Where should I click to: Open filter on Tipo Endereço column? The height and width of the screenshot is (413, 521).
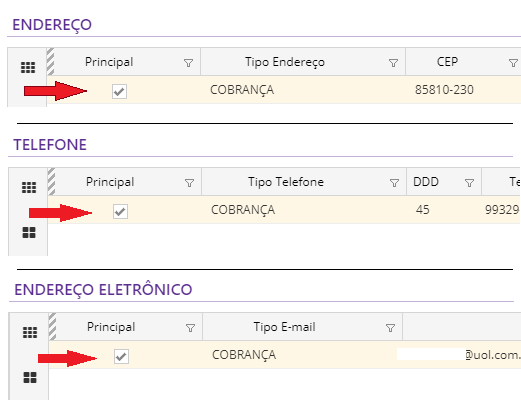393,63
